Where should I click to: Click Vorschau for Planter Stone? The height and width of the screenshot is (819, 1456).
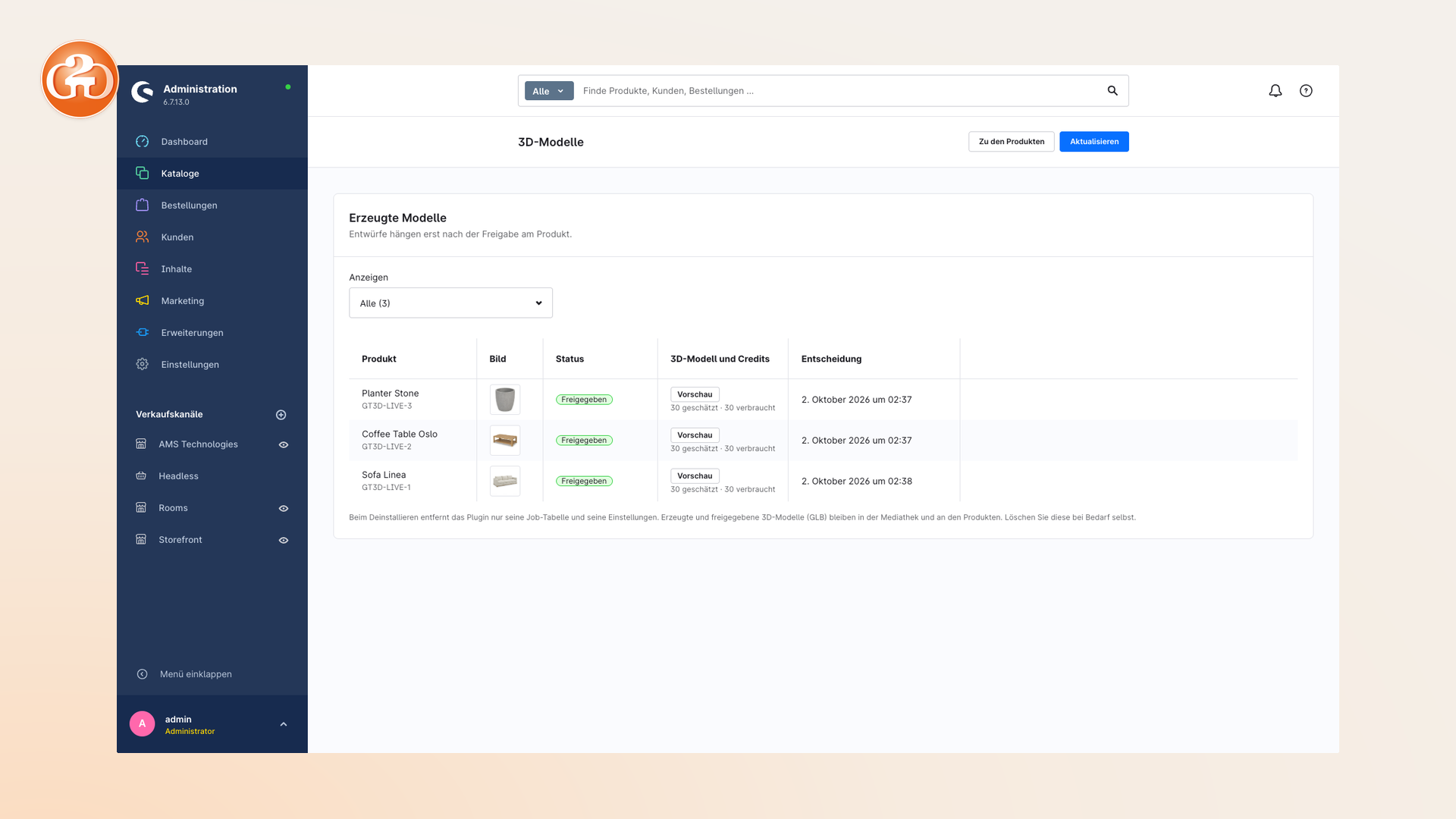[x=695, y=394]
